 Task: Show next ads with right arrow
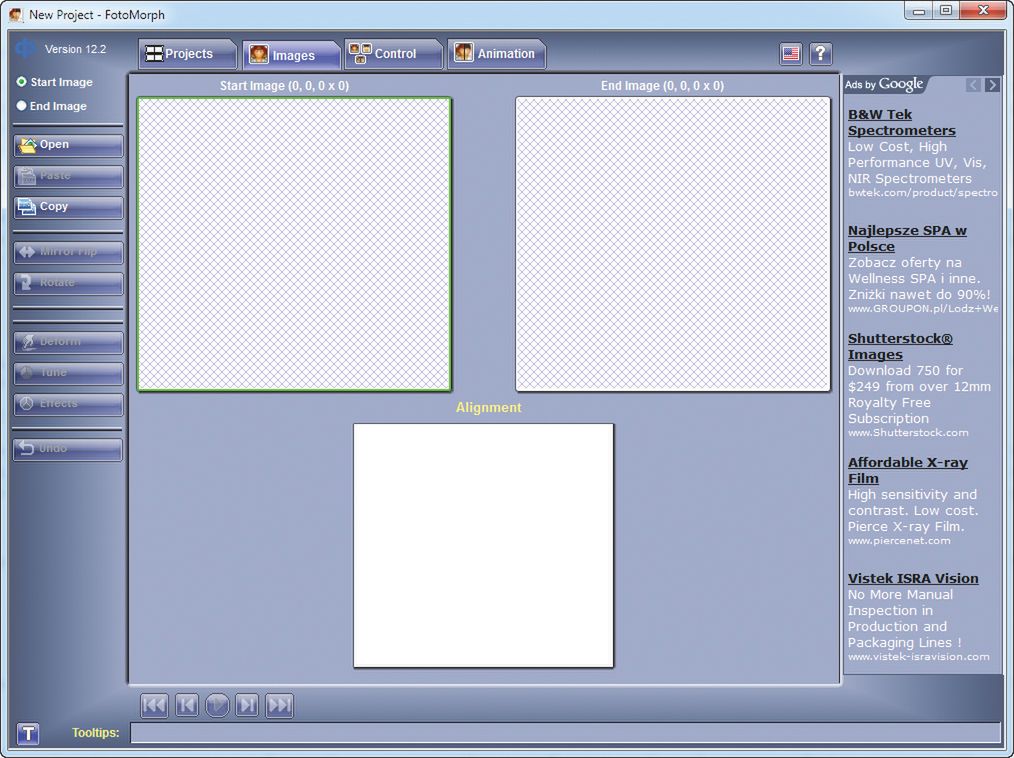coord(992,85)
